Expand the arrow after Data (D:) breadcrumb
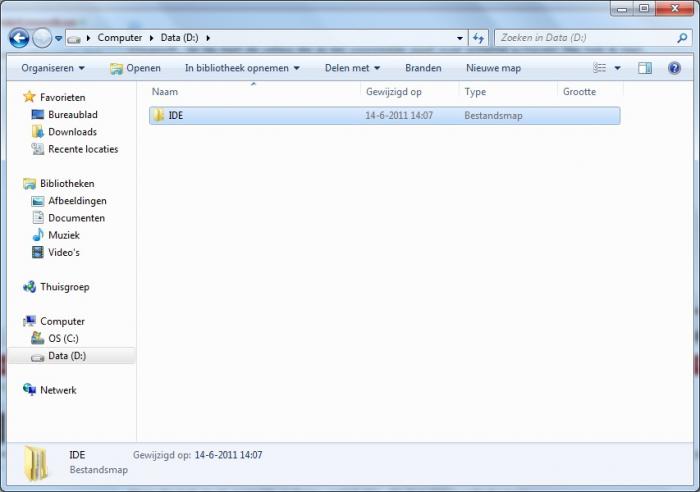This screenshot has height=492, width=700. (208, 38)
